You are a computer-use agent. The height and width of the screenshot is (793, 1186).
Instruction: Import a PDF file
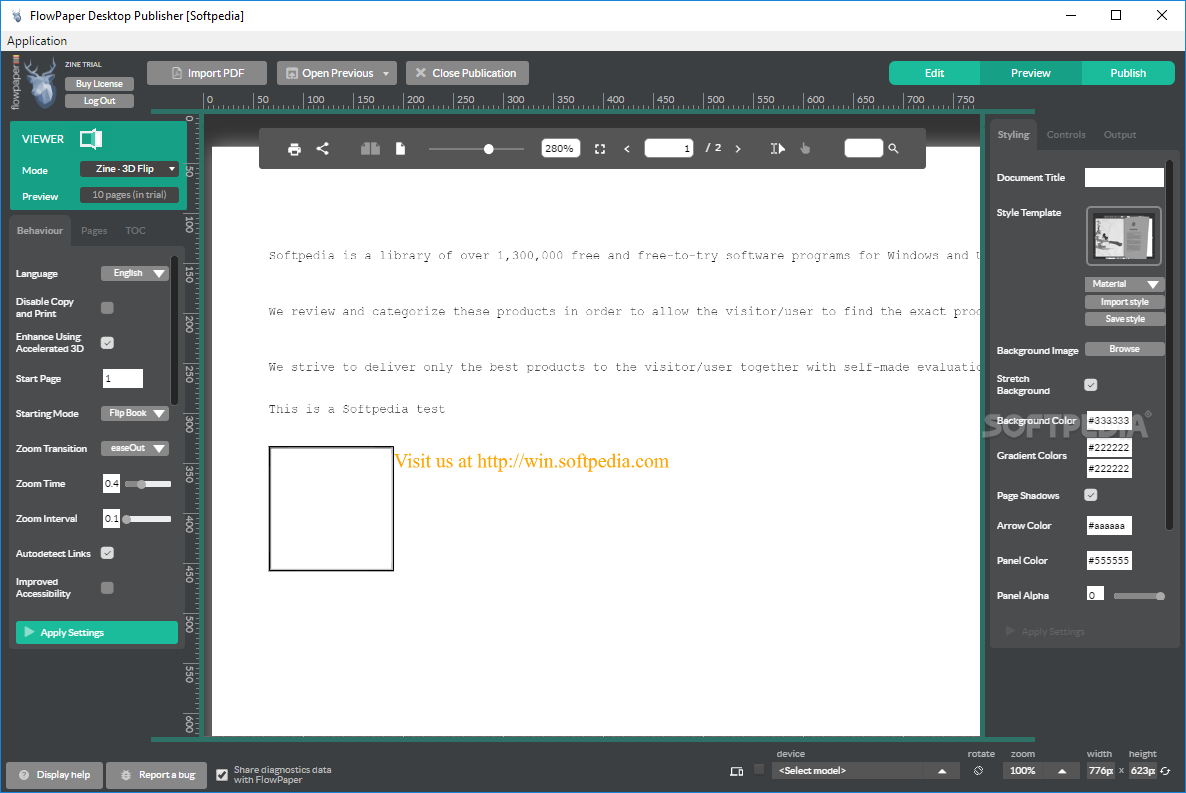[x=207, y=73]
